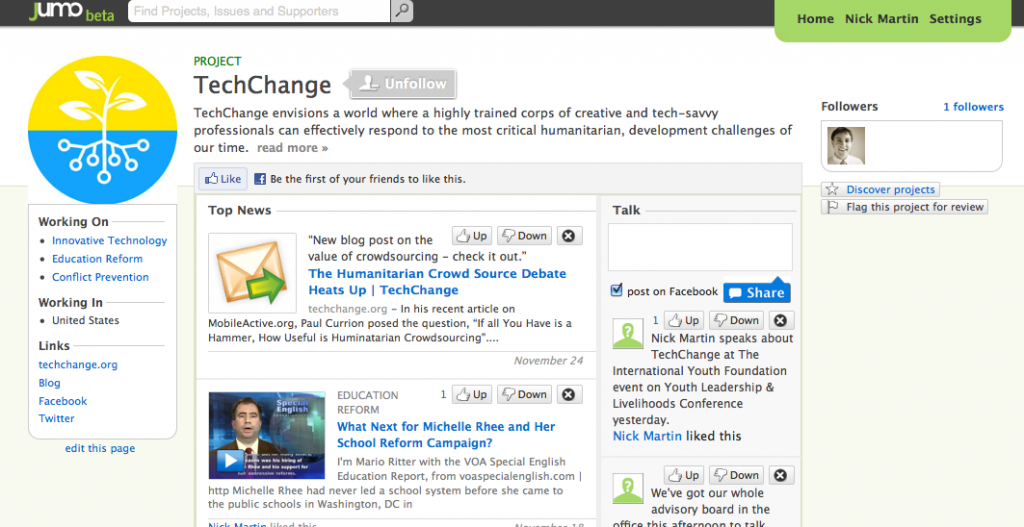Viewport: 1024px width, 527px height.
Task: Open Innovative Technology issue link
Action: [110, 240]
